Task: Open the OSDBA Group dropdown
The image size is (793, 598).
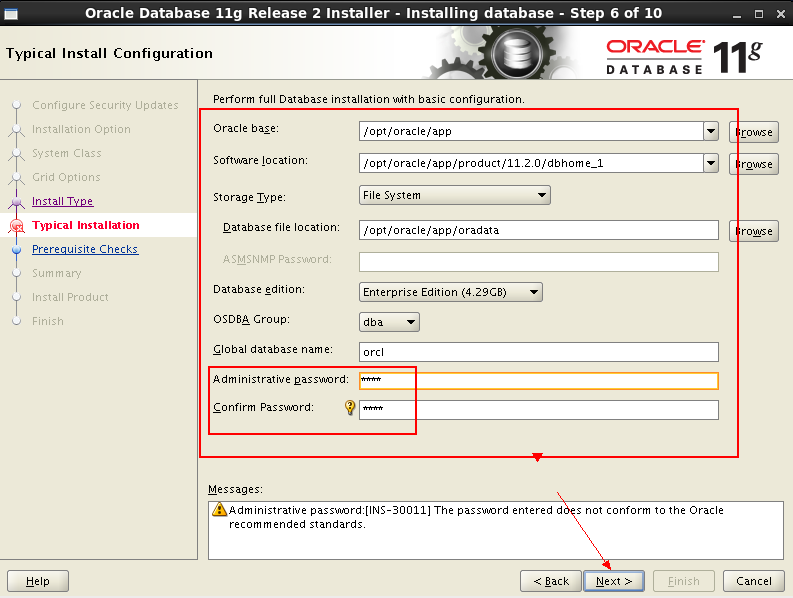Action: tap(389, 322)
